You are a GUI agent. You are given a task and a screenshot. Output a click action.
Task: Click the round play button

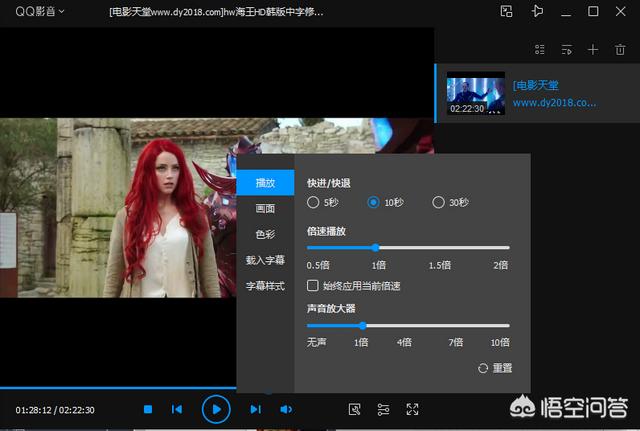point(216,409)
